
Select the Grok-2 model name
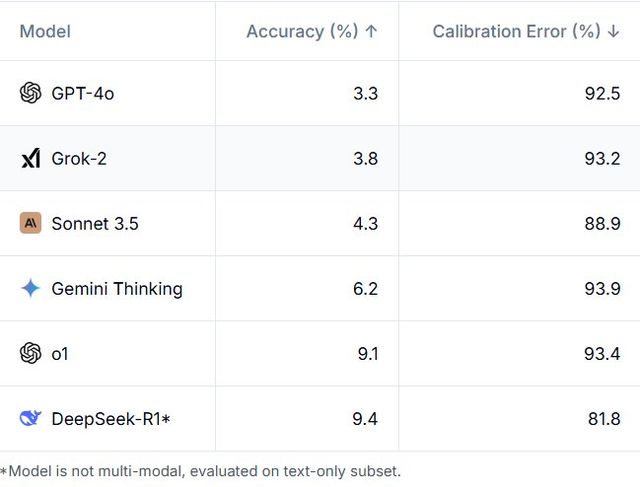79,158
